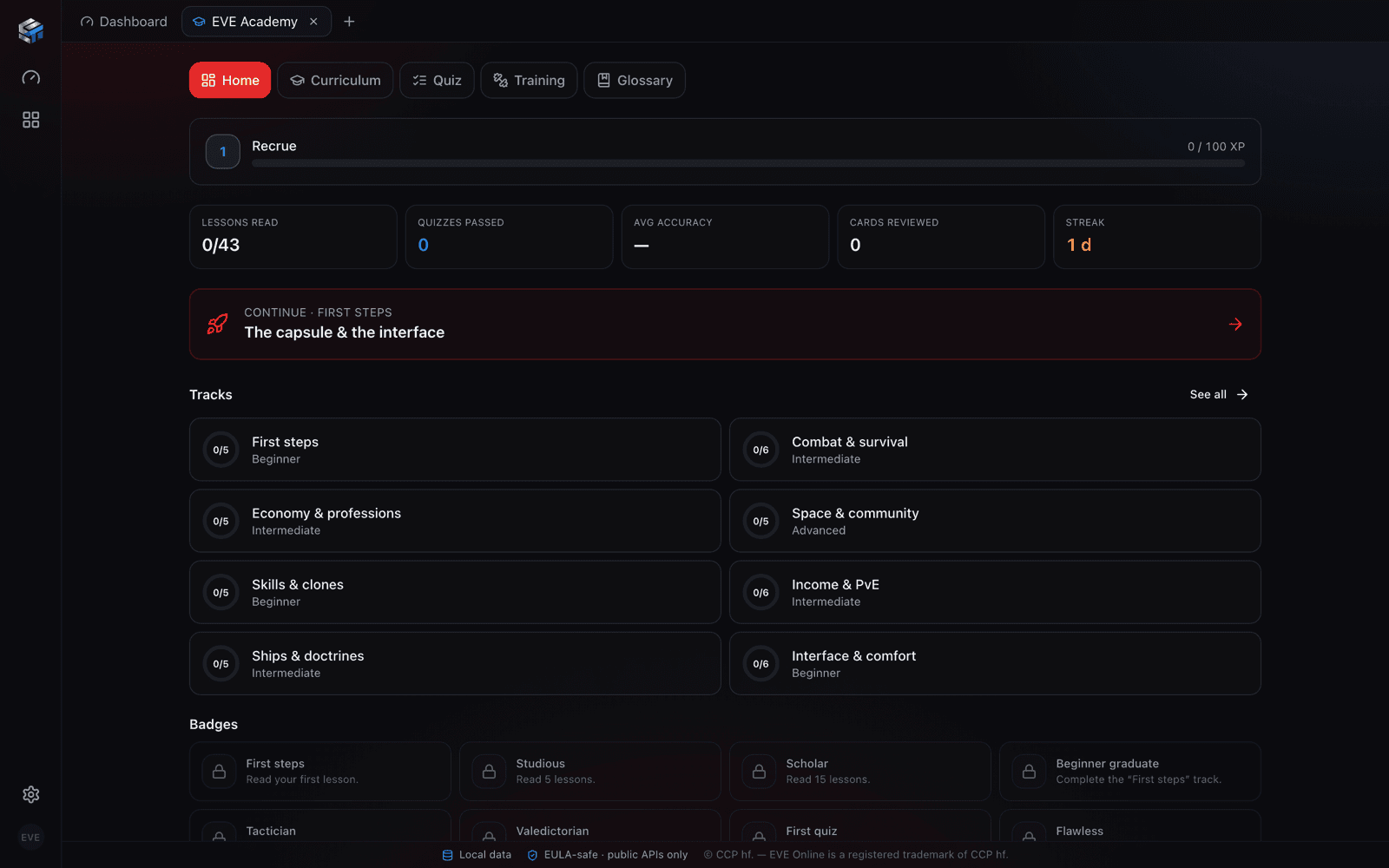Continue The capsule & the interface lesson
Image resolution: width=1389 pixels, height=868 pixels.
point(725,324)
